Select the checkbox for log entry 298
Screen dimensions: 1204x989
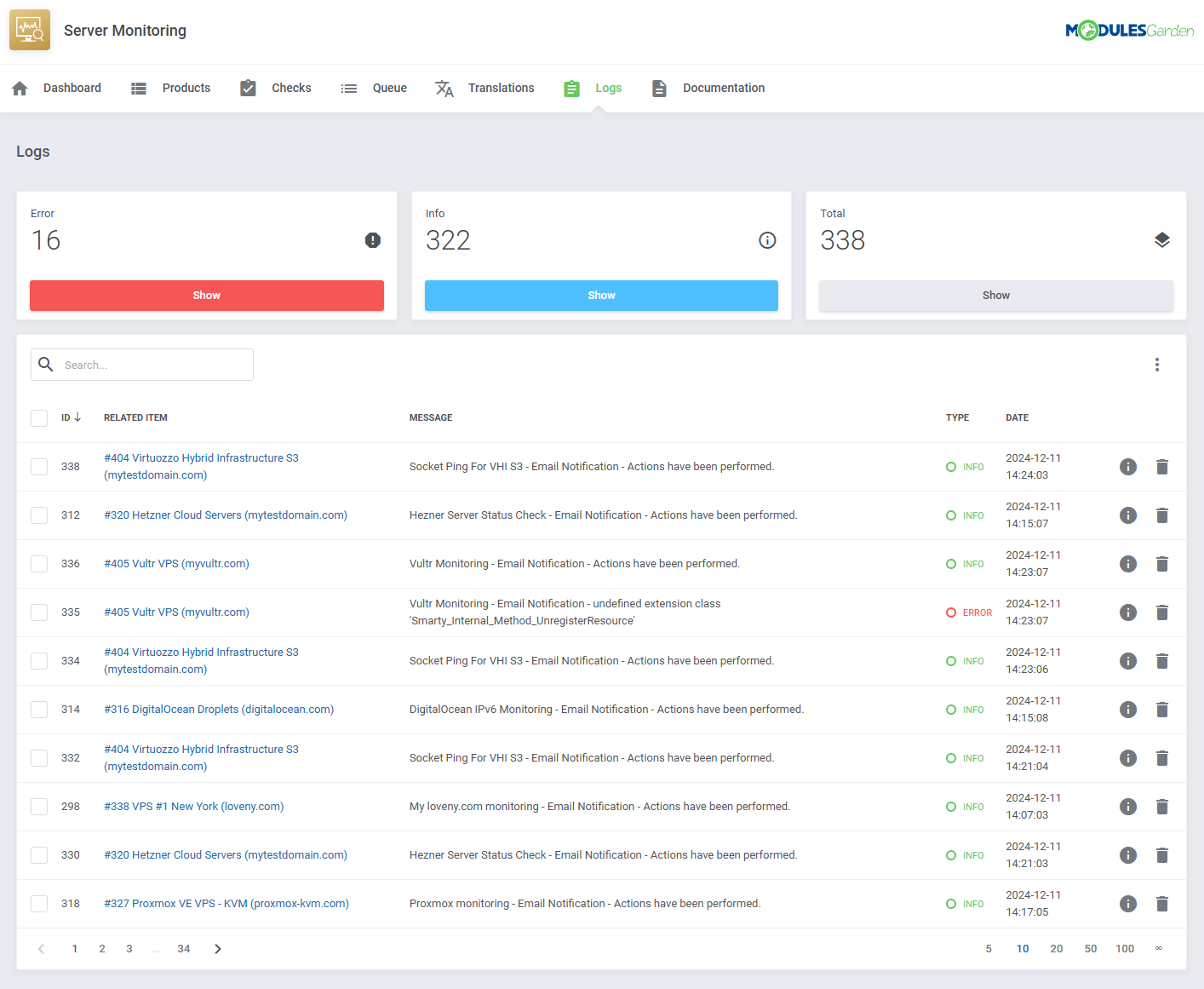(39, 807)
